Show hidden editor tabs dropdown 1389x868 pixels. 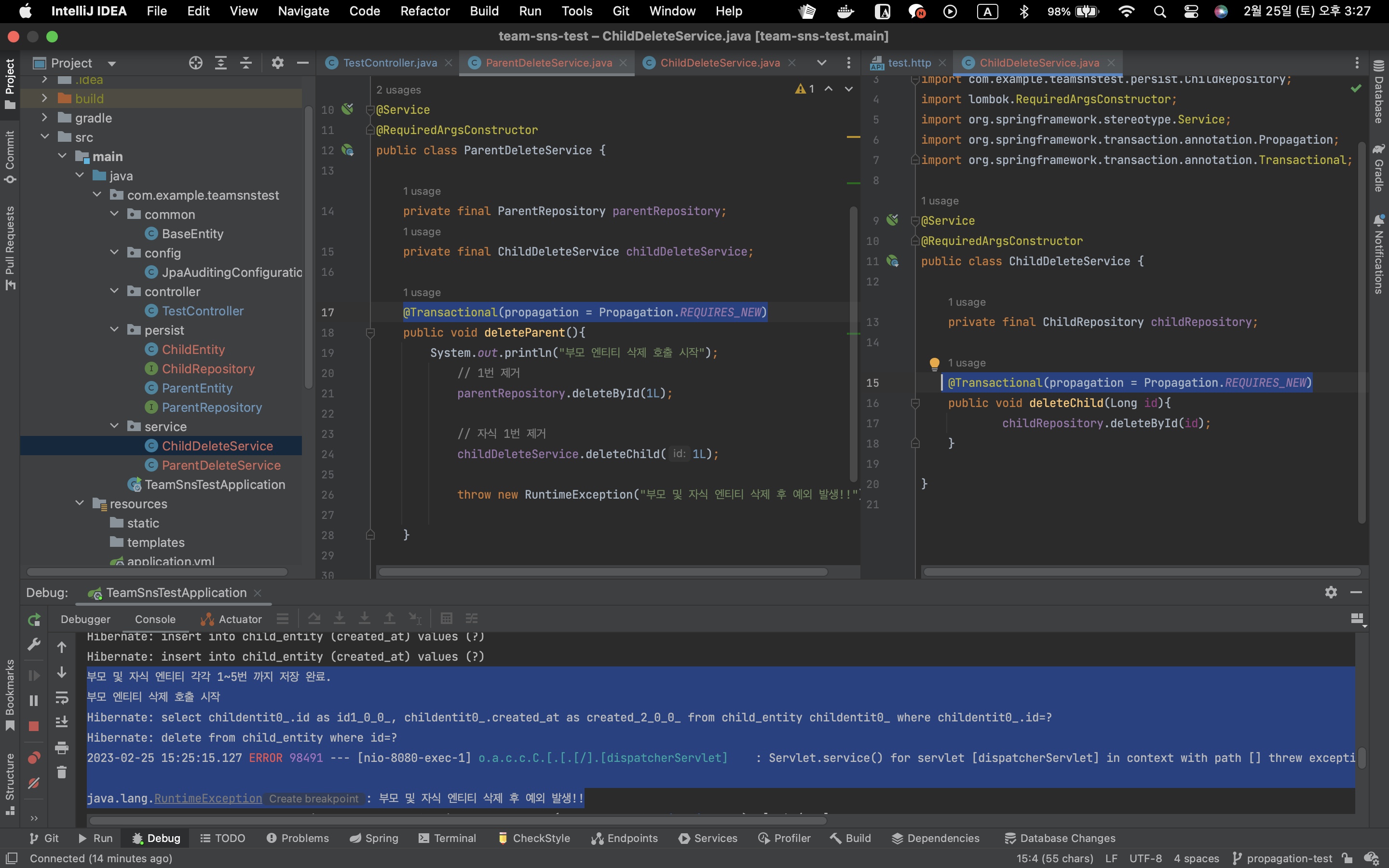tap(822, 63)
